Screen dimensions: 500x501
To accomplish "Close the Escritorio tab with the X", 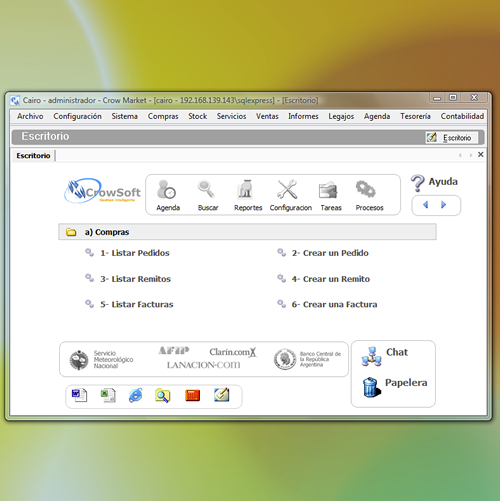I will (x=480, y=154).
